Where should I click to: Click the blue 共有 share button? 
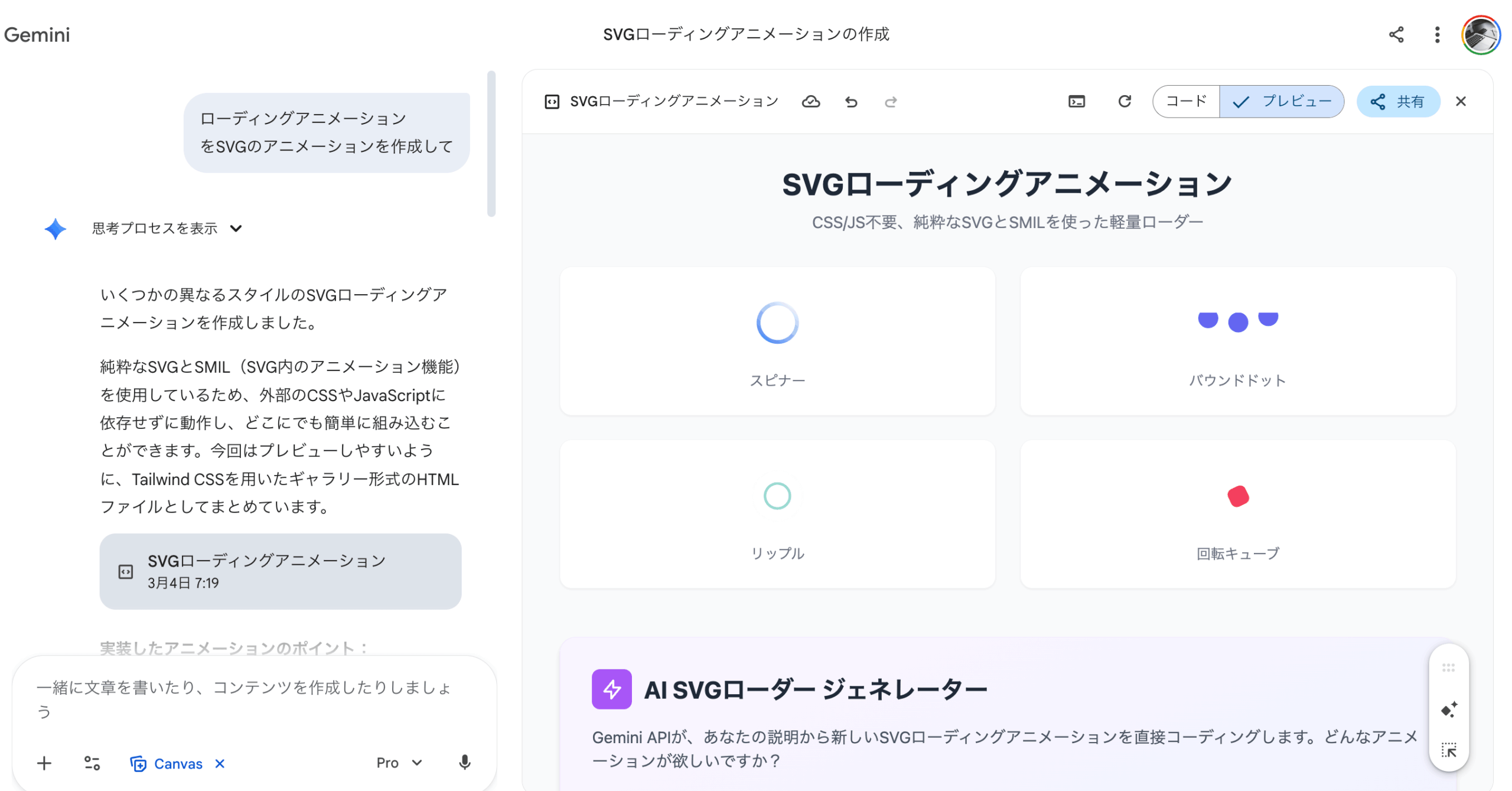point(1397,102)
